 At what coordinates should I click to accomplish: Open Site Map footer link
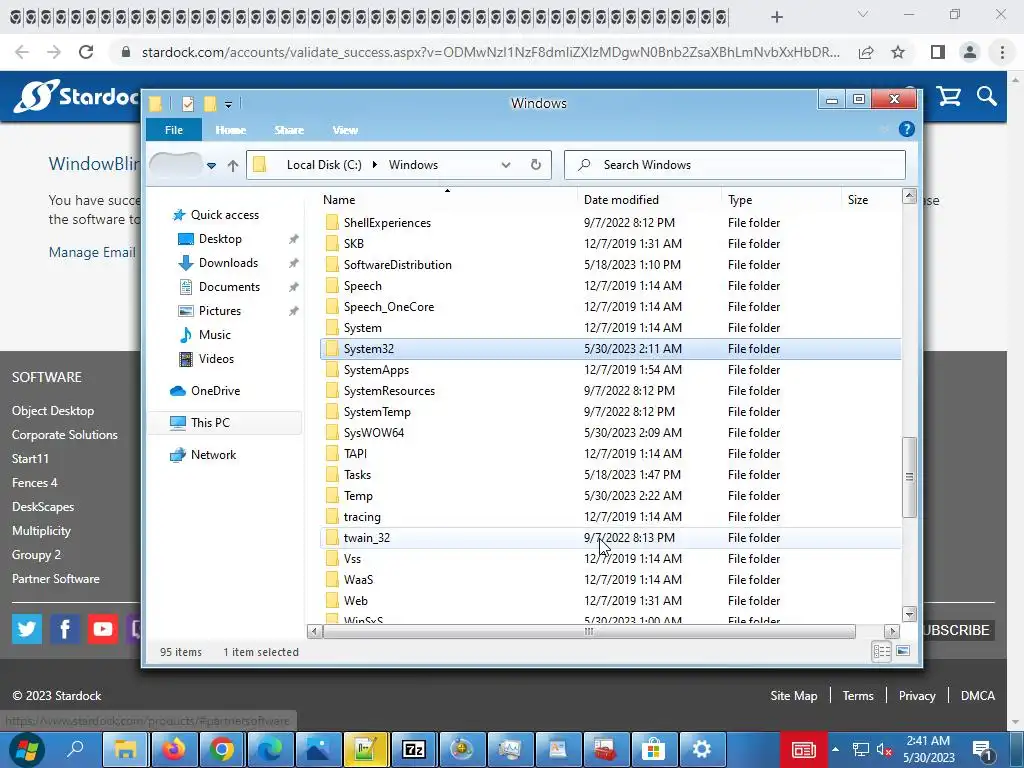click(793, 696)
